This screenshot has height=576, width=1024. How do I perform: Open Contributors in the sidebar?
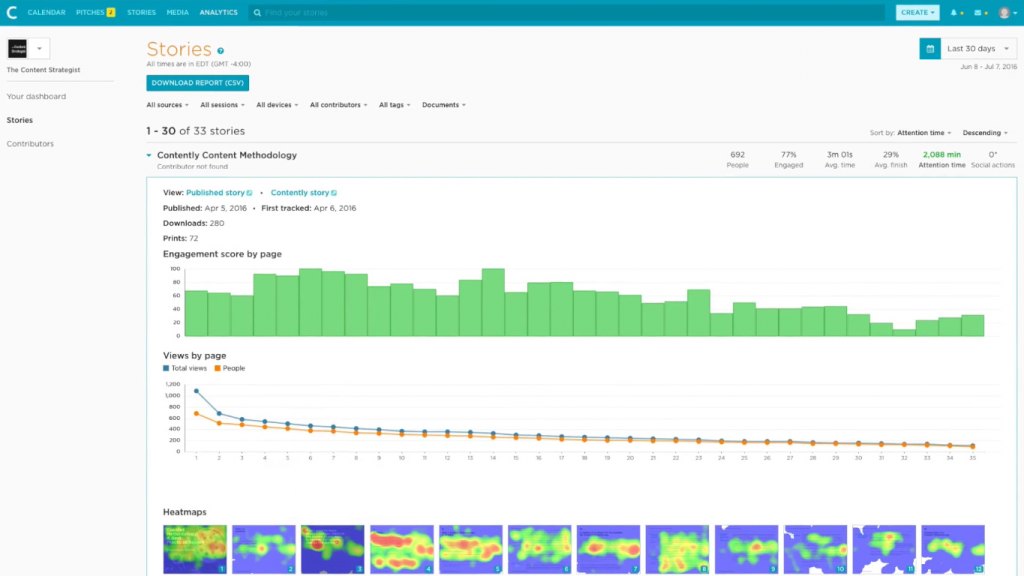pos(30,144)
